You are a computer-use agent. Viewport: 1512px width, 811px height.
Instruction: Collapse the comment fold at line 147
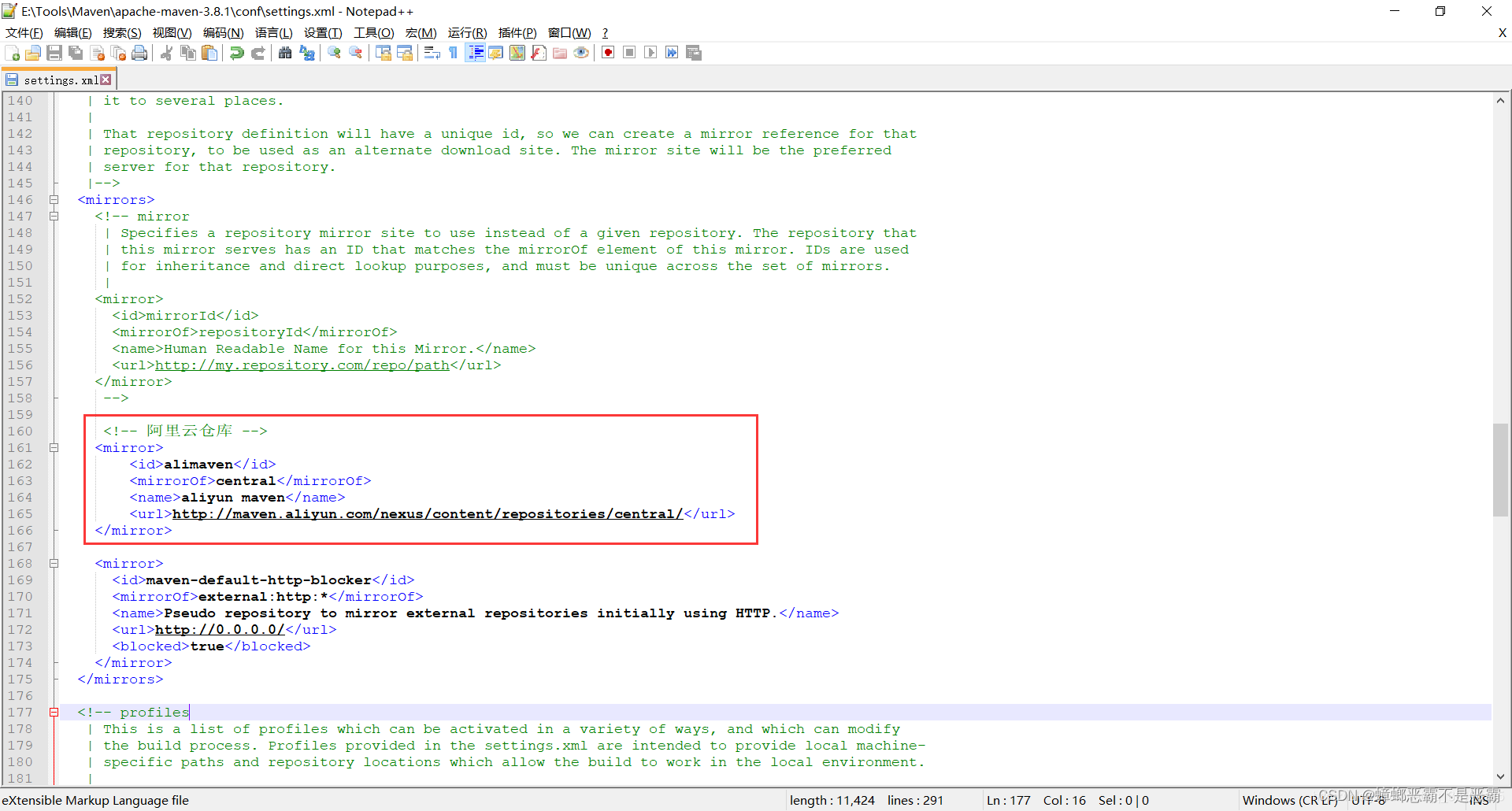[54, 217]
